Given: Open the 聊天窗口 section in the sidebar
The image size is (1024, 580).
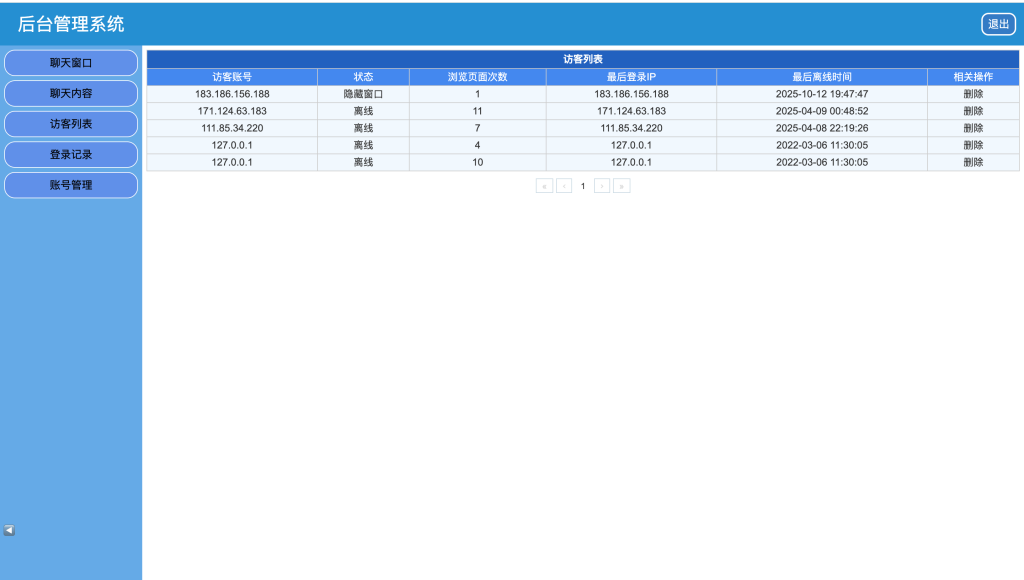Looking at the screenshot, I should point(70,63).
